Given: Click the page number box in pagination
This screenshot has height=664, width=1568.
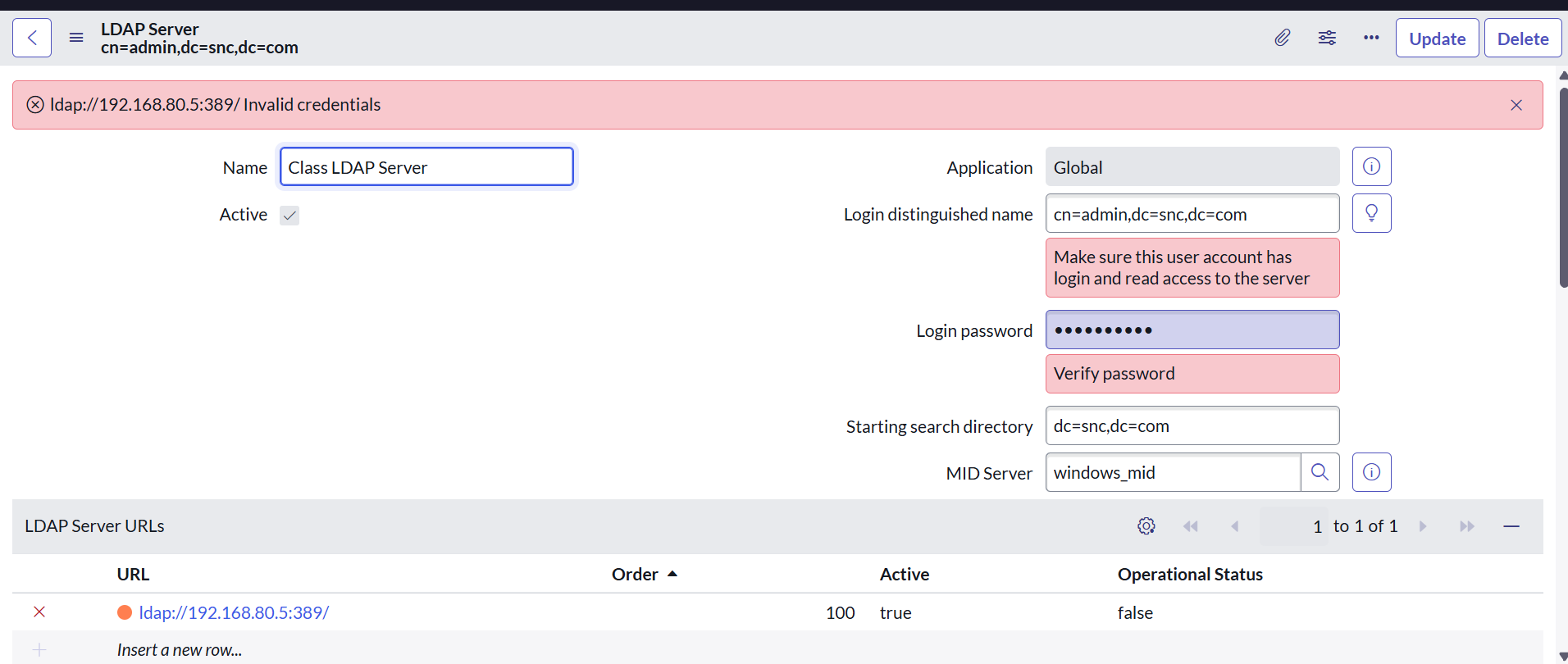Looking at the screenshot, I should pos(1293,526).
